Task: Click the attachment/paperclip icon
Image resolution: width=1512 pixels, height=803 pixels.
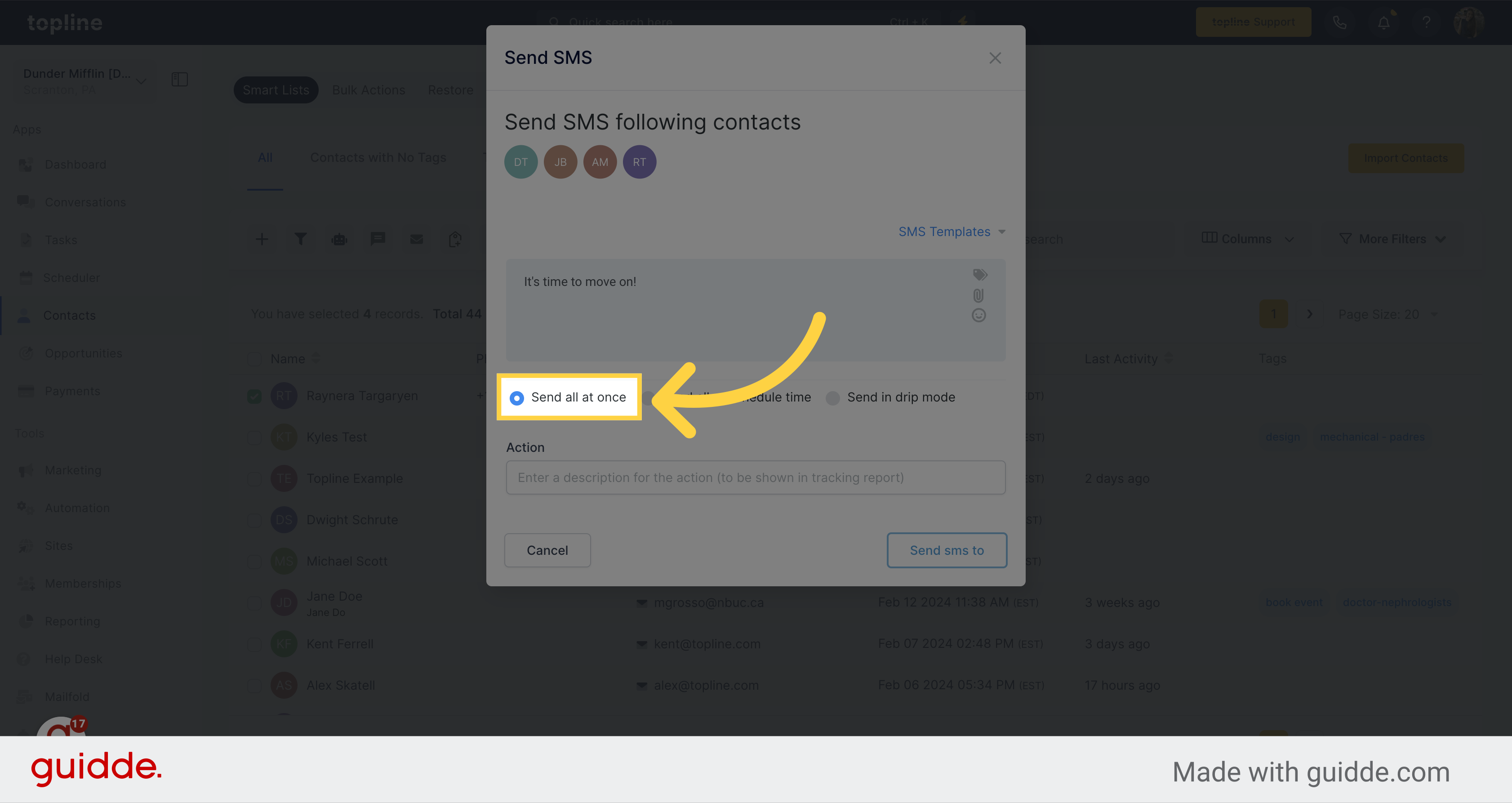Action: [x=979, y=296]
